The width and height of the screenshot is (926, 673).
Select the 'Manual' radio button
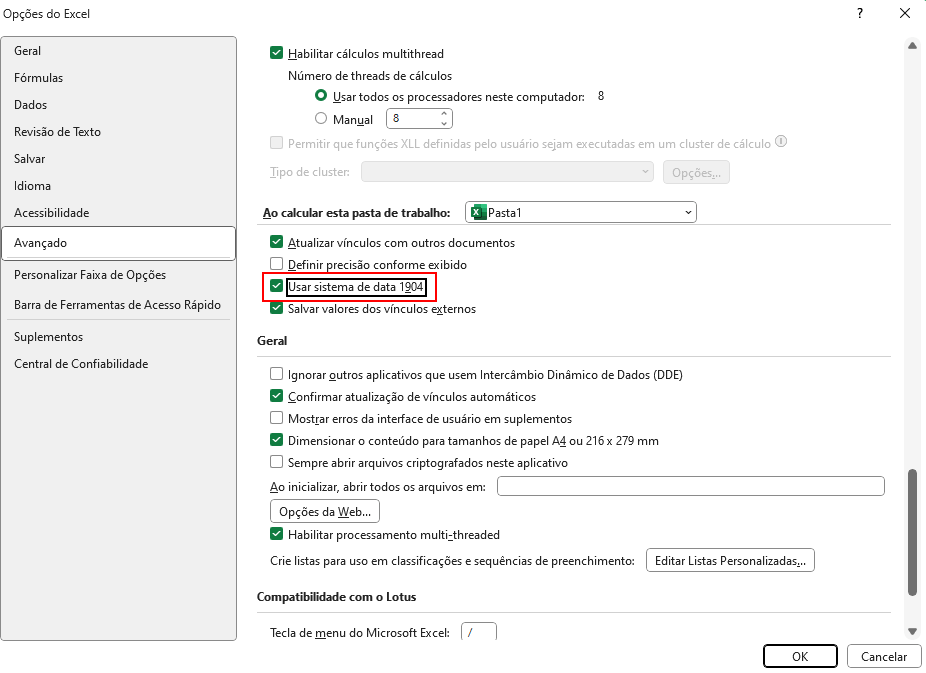click(321, 119)
